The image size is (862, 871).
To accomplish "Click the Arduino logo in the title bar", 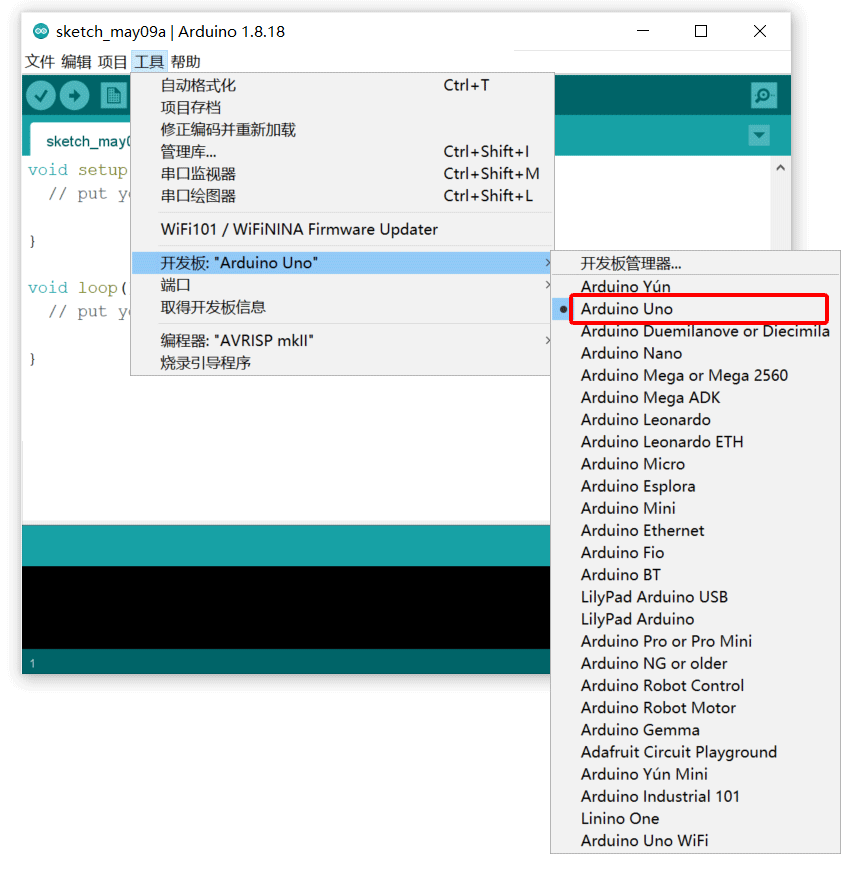I will [40, 31].
